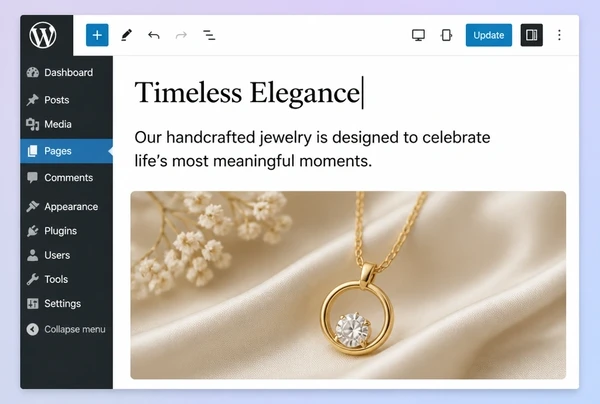This screenshot has width=600, height=404.
Task: Open the block inserter plus button
Action: pyautogui.click(x=97, y=35)
